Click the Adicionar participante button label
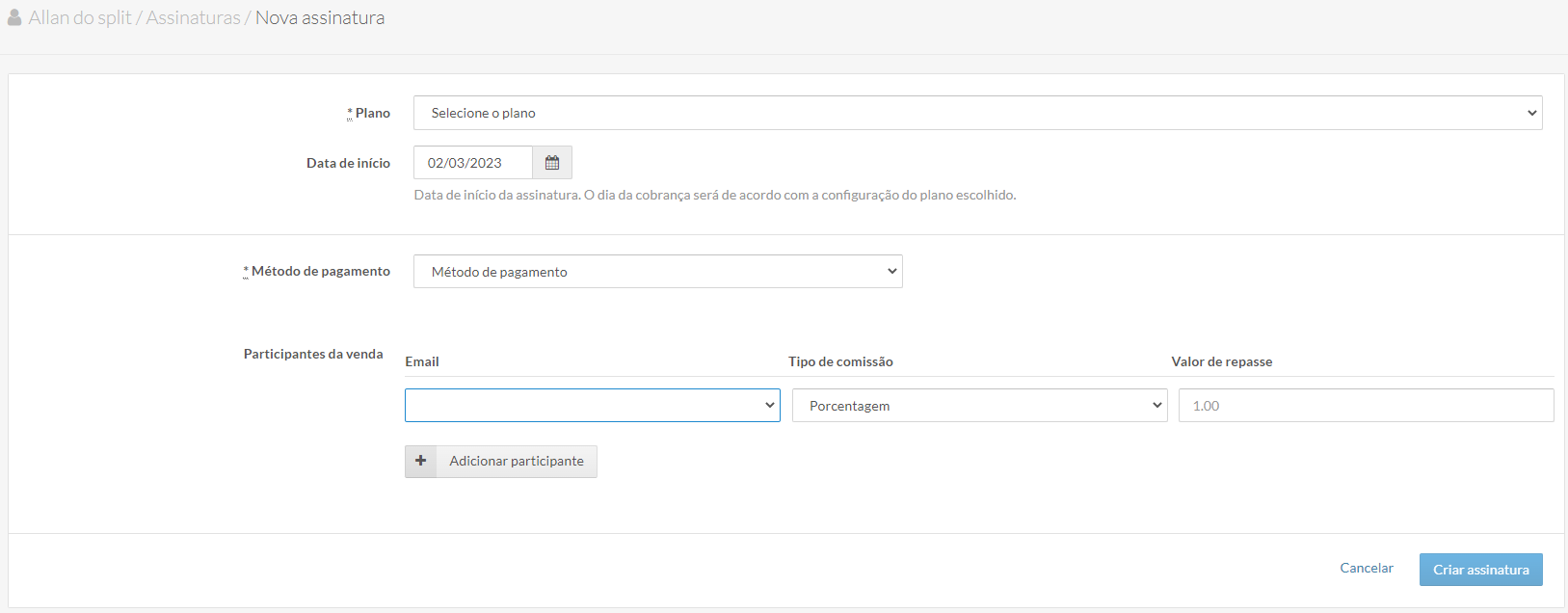 click(x=517, y=462)
